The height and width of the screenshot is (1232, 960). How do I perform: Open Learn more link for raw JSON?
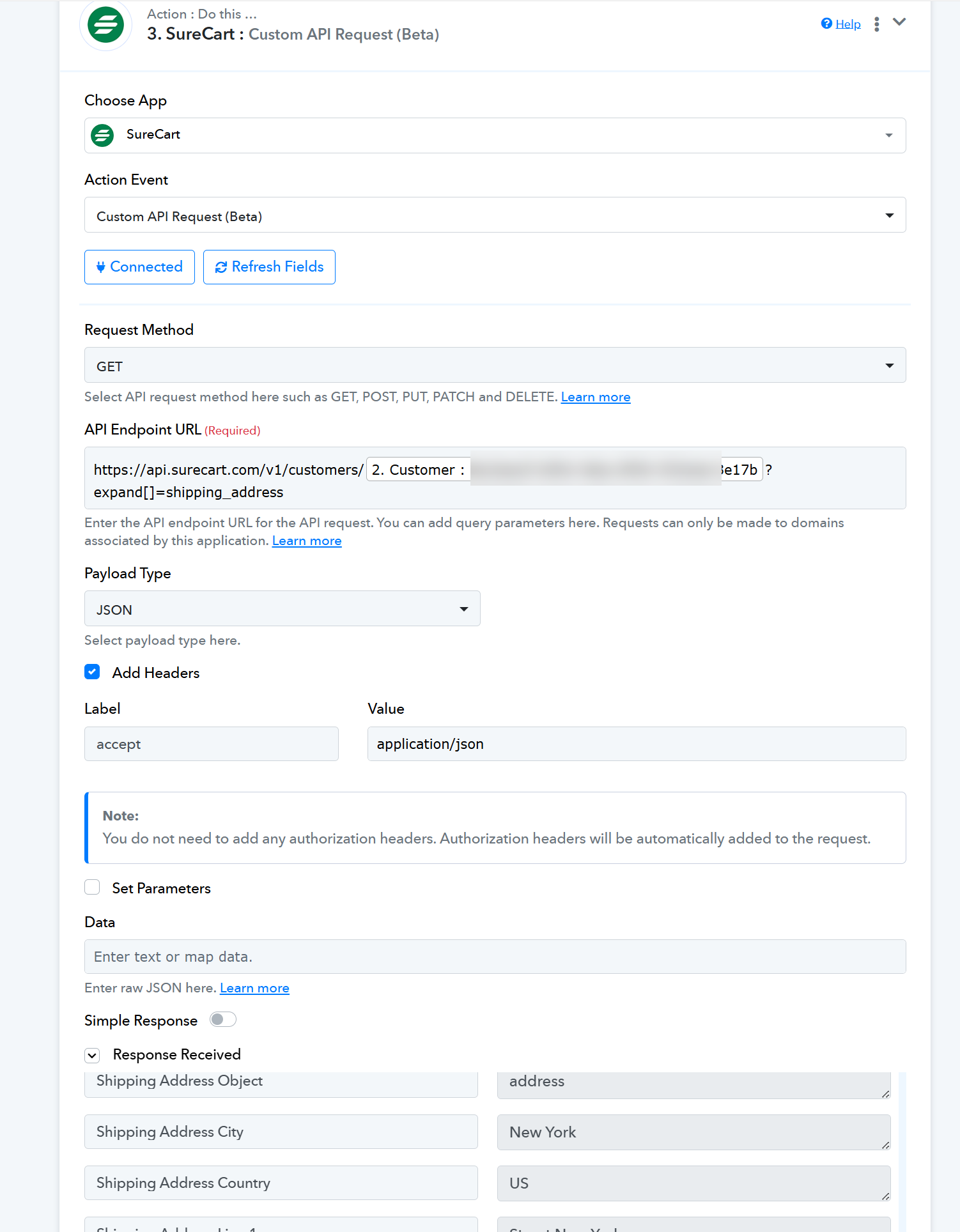[254, 988]
